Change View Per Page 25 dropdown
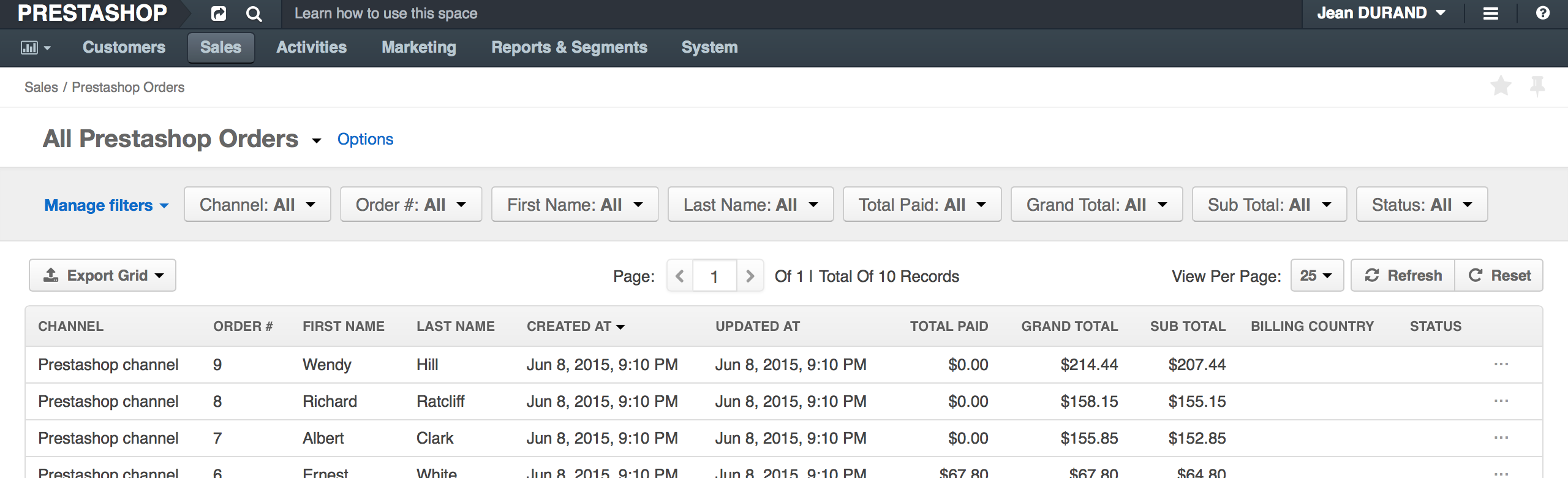This screenshot has width=1568, height=478. click(x=1317, y=275)
